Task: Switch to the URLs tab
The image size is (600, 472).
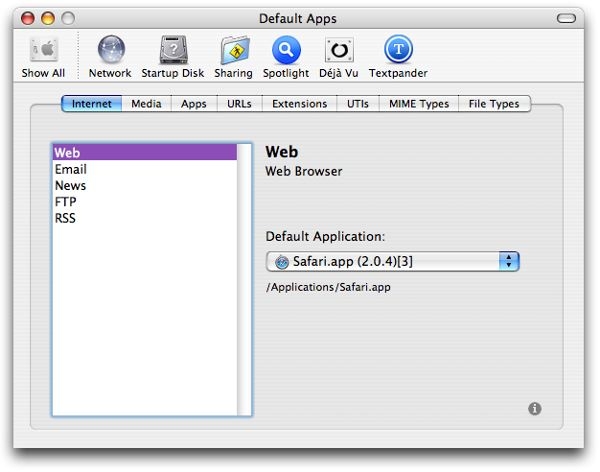Action: tap(239, 104)
